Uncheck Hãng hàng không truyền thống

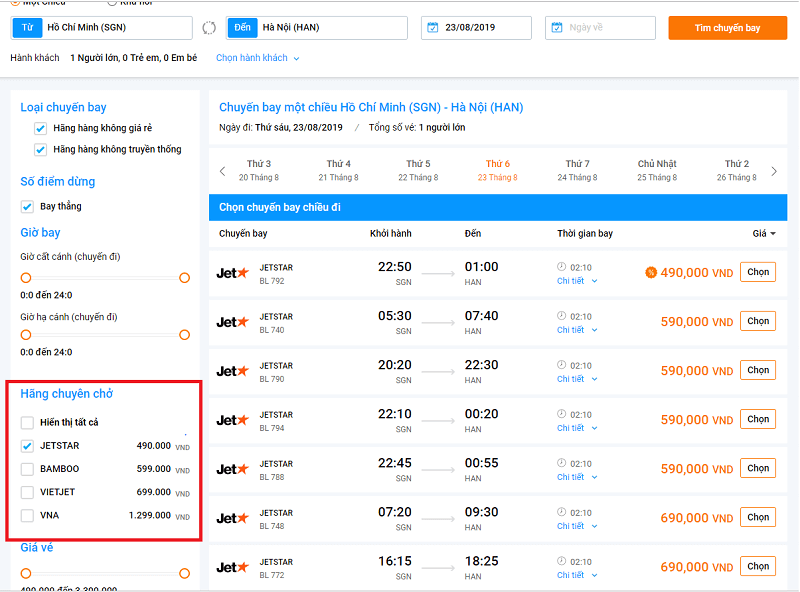click(40, 150)
